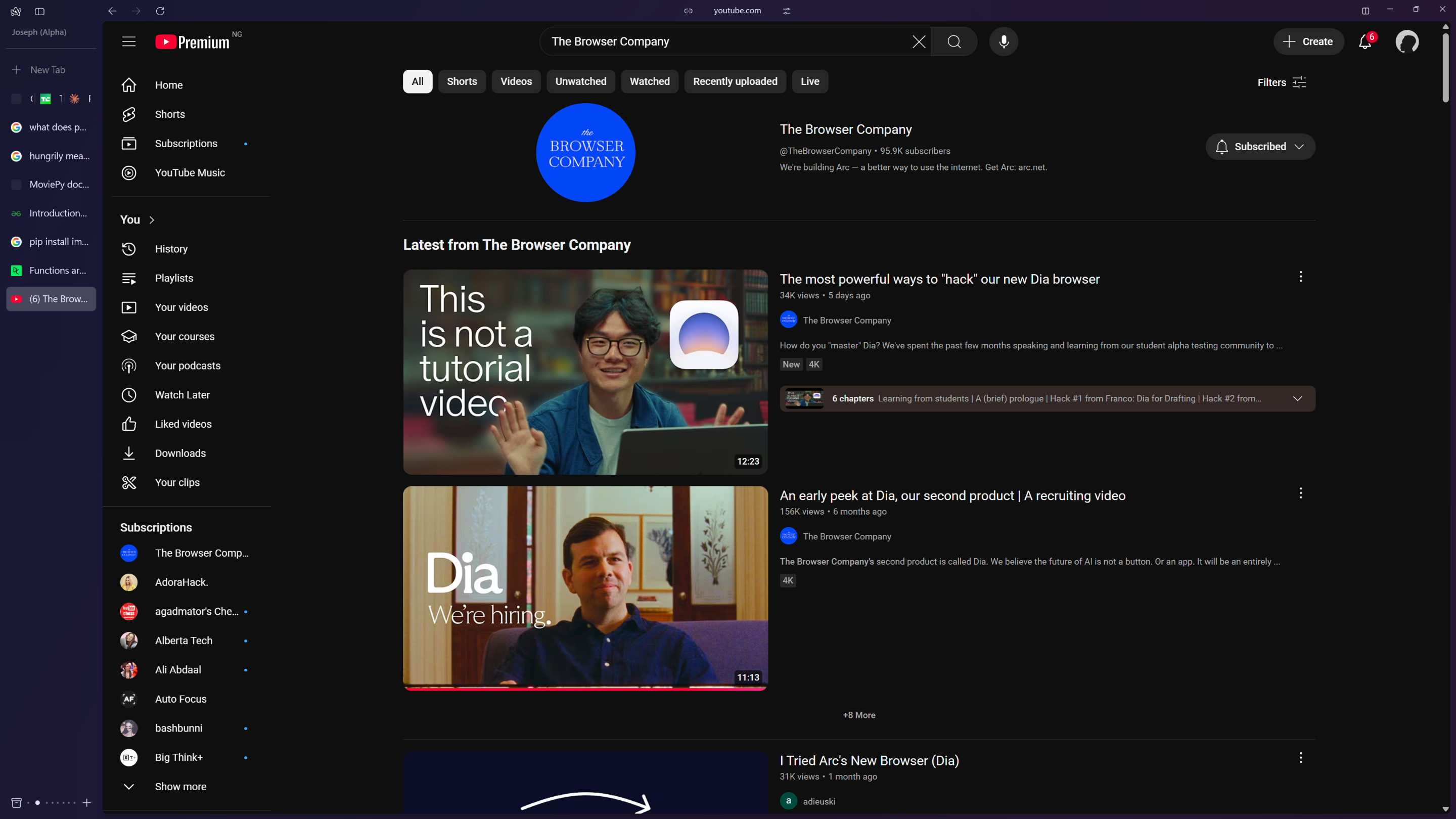Start voice search with microphone icon

[x=1004, y=41]
